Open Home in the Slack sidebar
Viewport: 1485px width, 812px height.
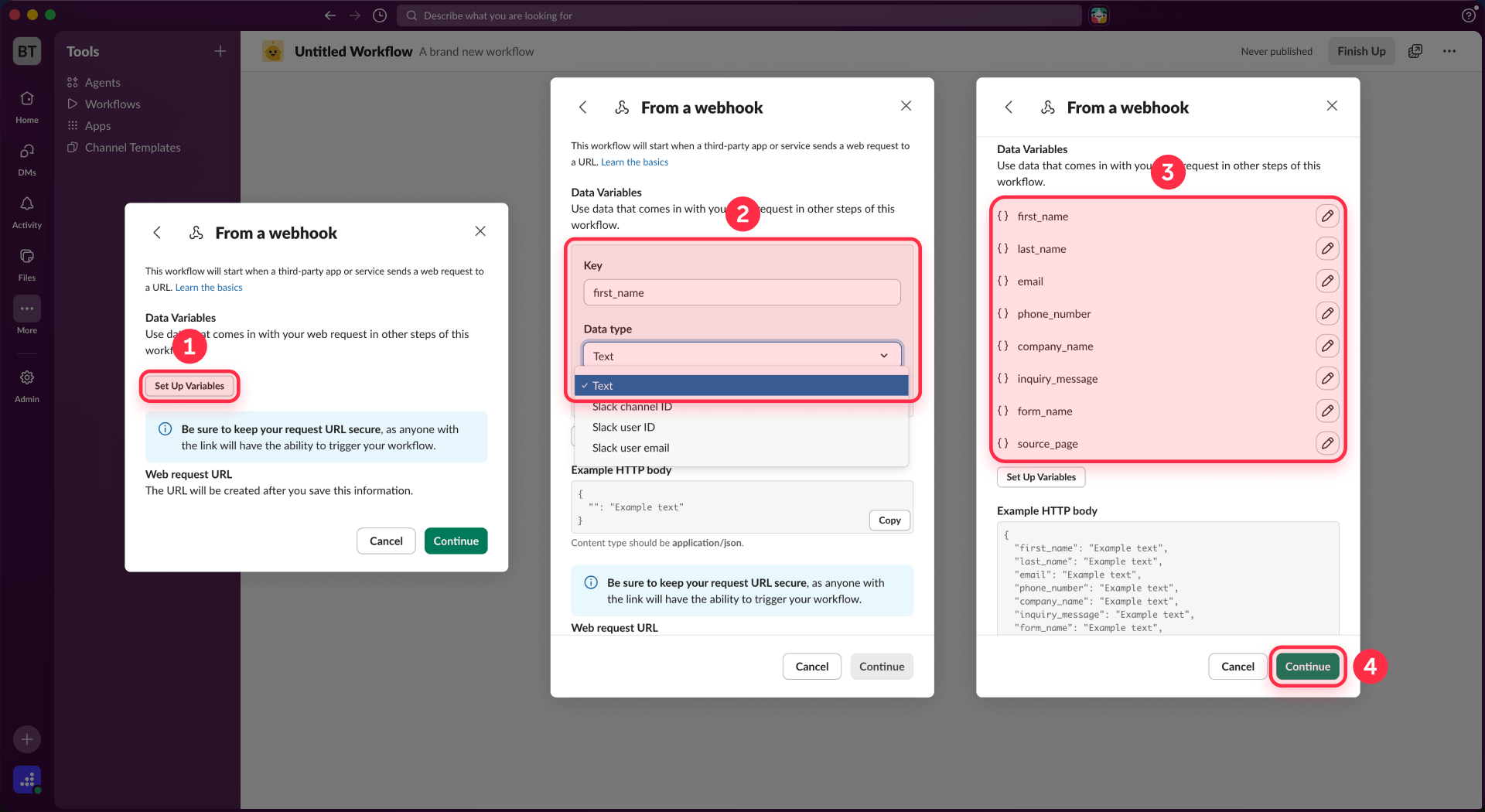[x=27, y=107]
